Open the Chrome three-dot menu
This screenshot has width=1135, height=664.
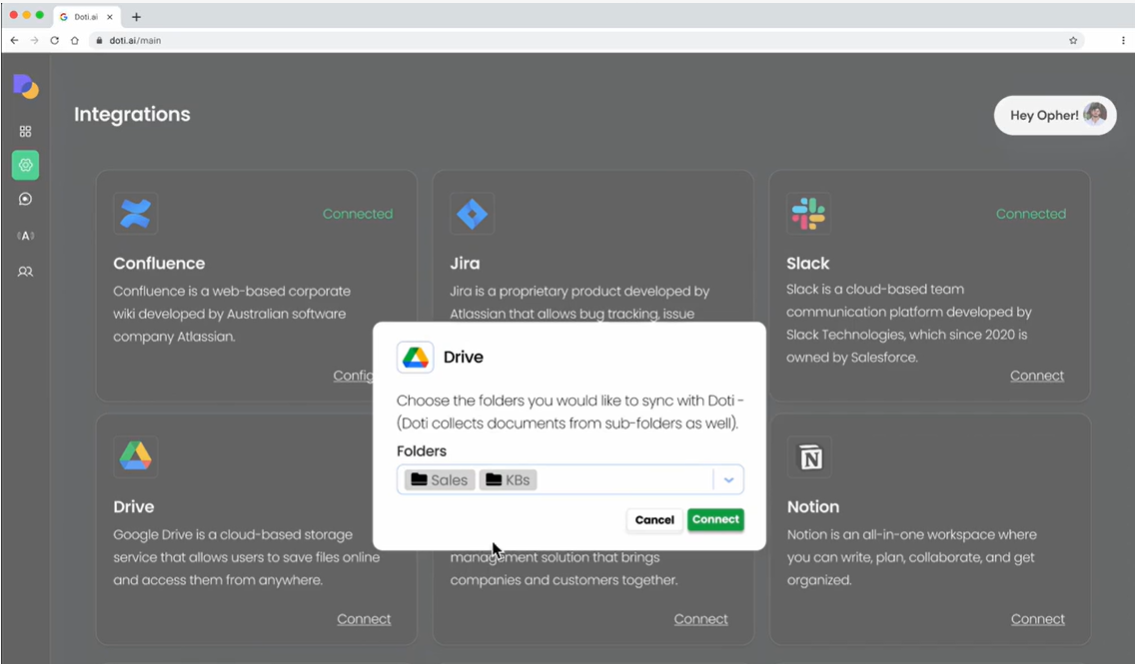[x=1122, y=40]
